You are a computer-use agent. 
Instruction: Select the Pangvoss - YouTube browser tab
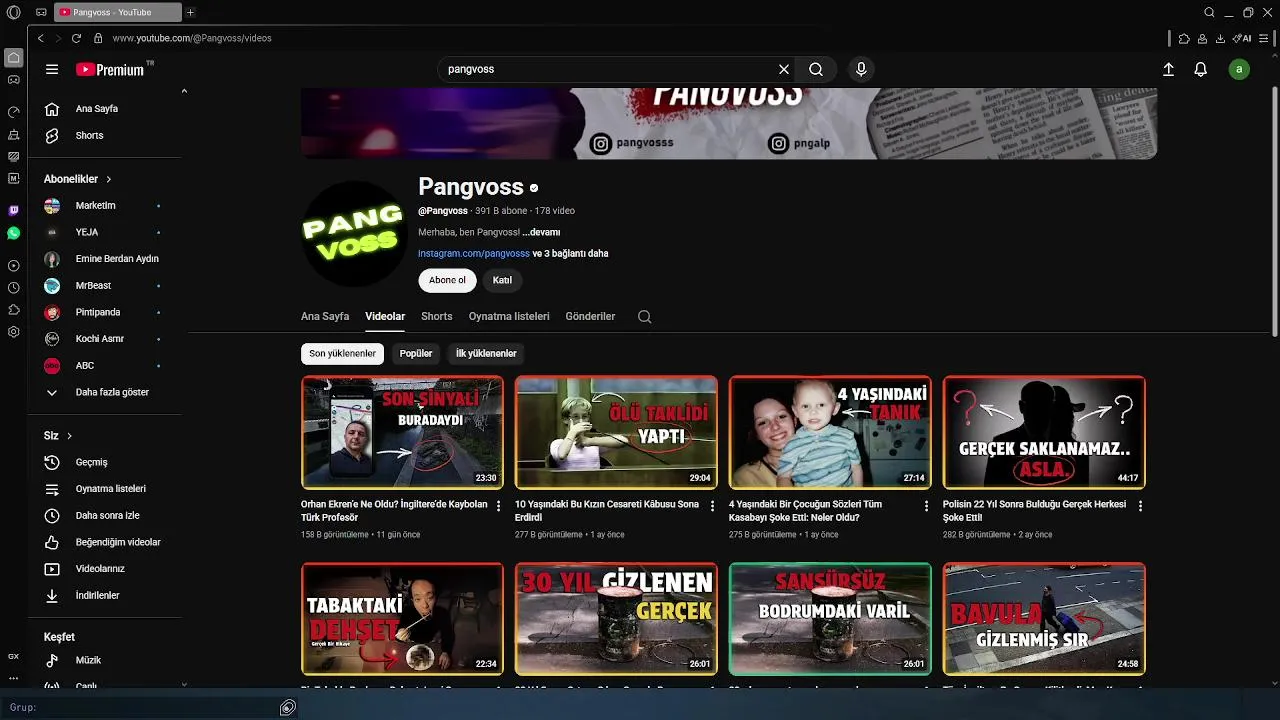tap(116, 12)
